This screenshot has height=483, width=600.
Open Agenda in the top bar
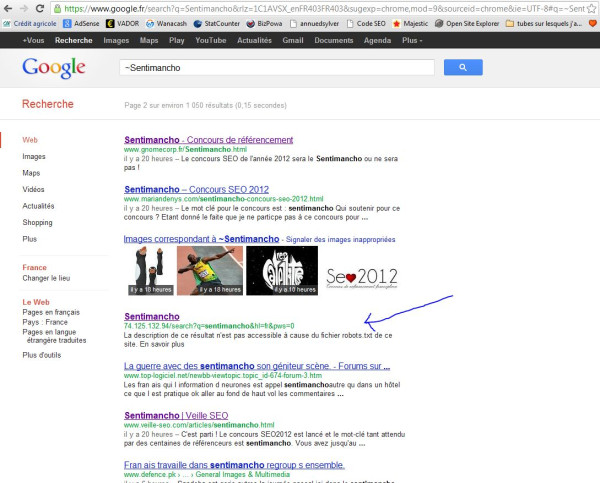click(377, 40)
